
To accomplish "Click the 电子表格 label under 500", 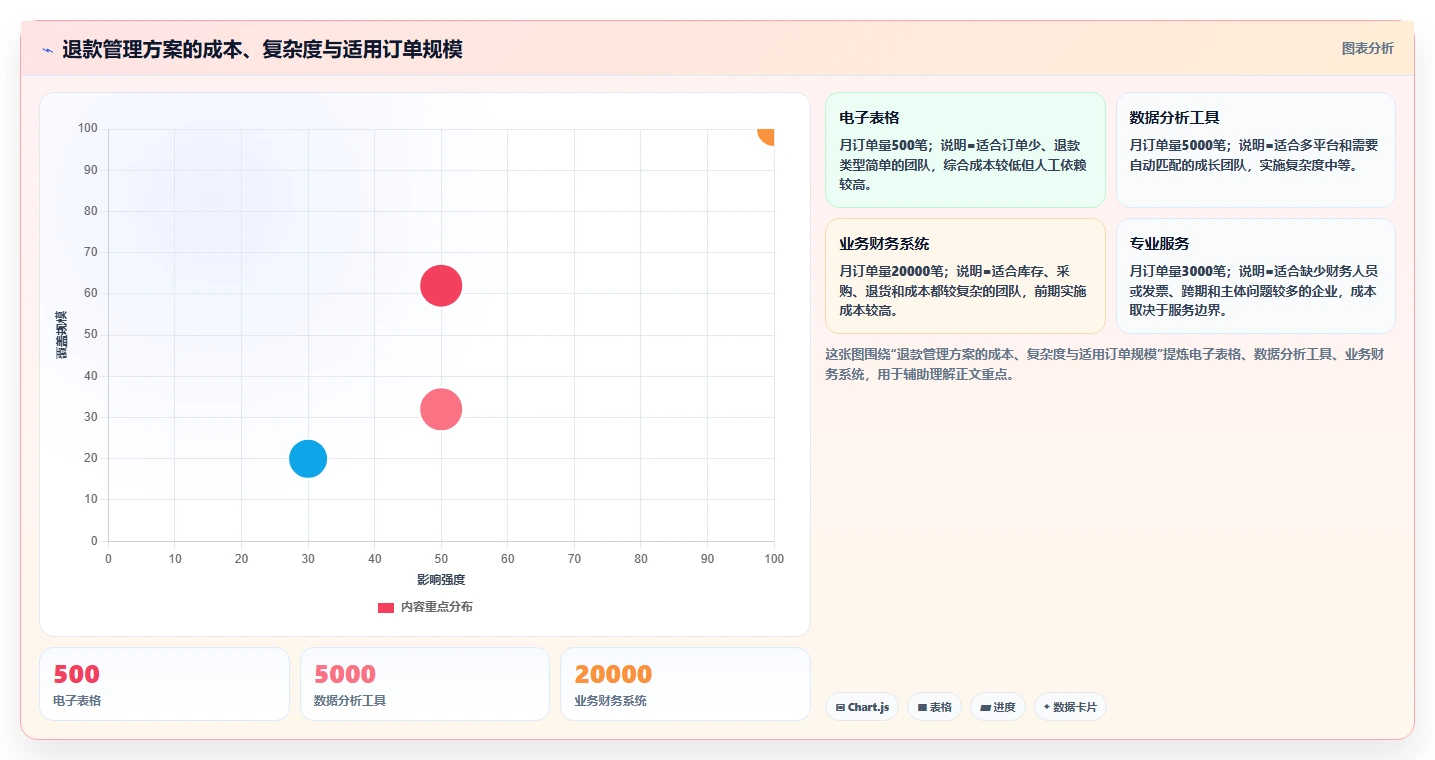I will [77, 701].
